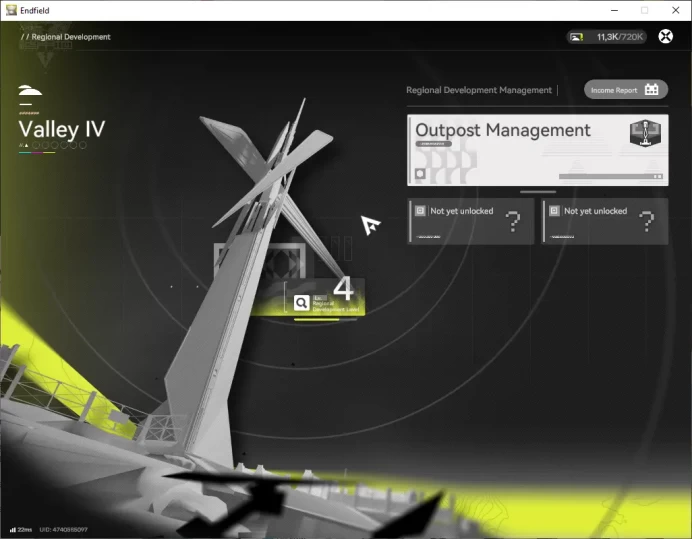Open the Income Report button

[625, 90]
